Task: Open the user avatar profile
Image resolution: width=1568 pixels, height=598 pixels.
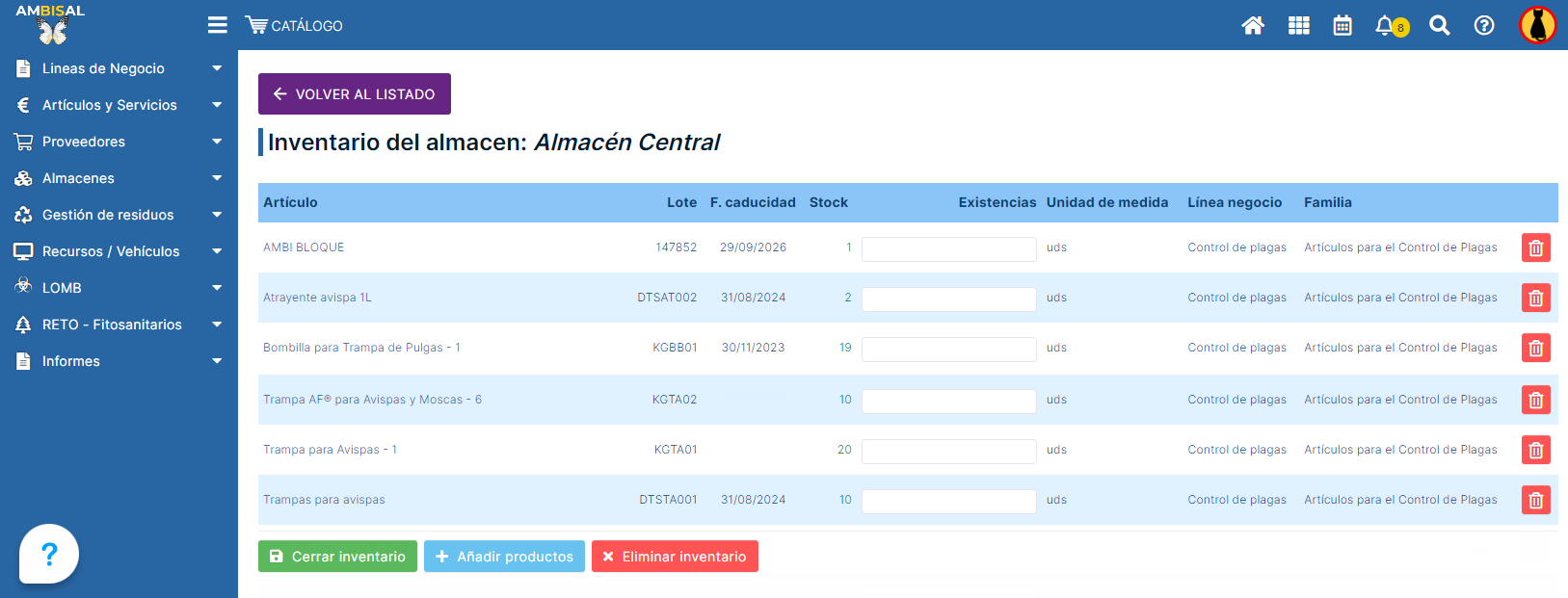Action: click(1537, 25)
